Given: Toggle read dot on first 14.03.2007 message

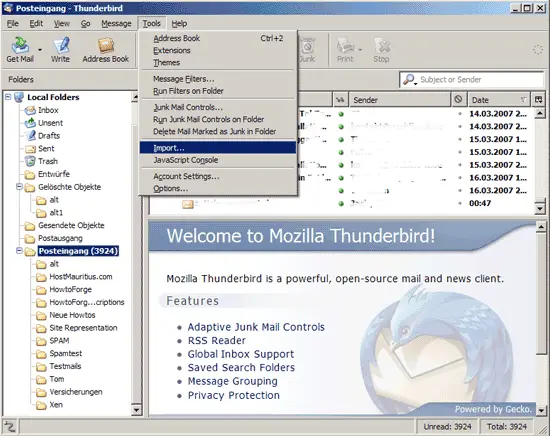Looking at the screenshot, I should click(341, 114).
